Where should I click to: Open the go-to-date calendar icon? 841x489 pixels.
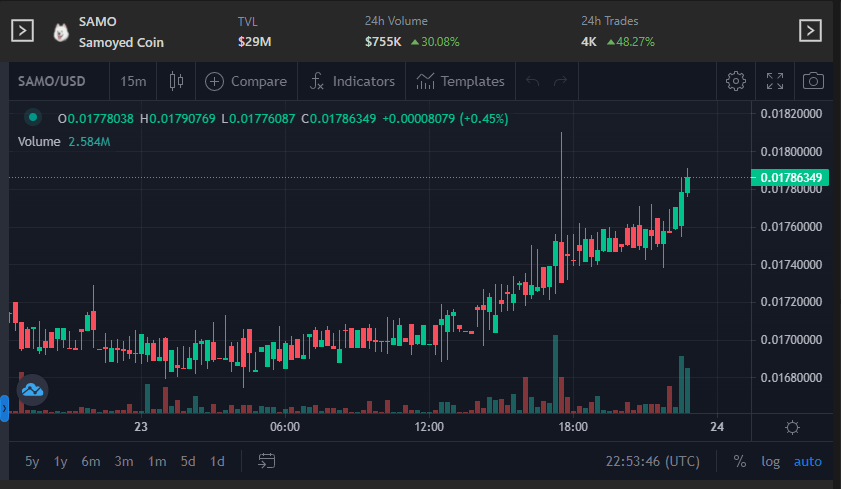click(x=266, y=461)
